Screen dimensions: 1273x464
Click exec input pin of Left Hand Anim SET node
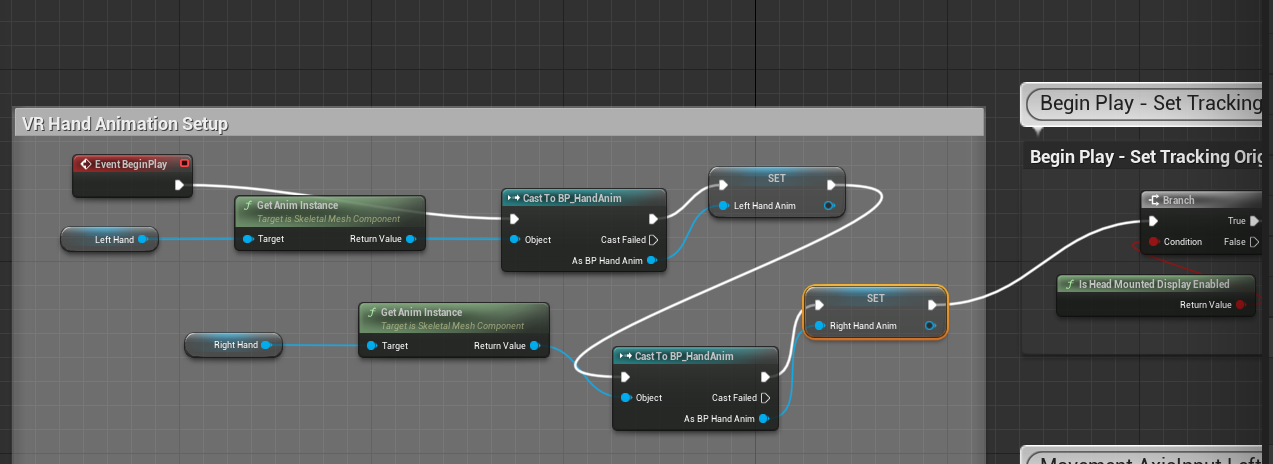pyautogui.click(x=722, y=185)
